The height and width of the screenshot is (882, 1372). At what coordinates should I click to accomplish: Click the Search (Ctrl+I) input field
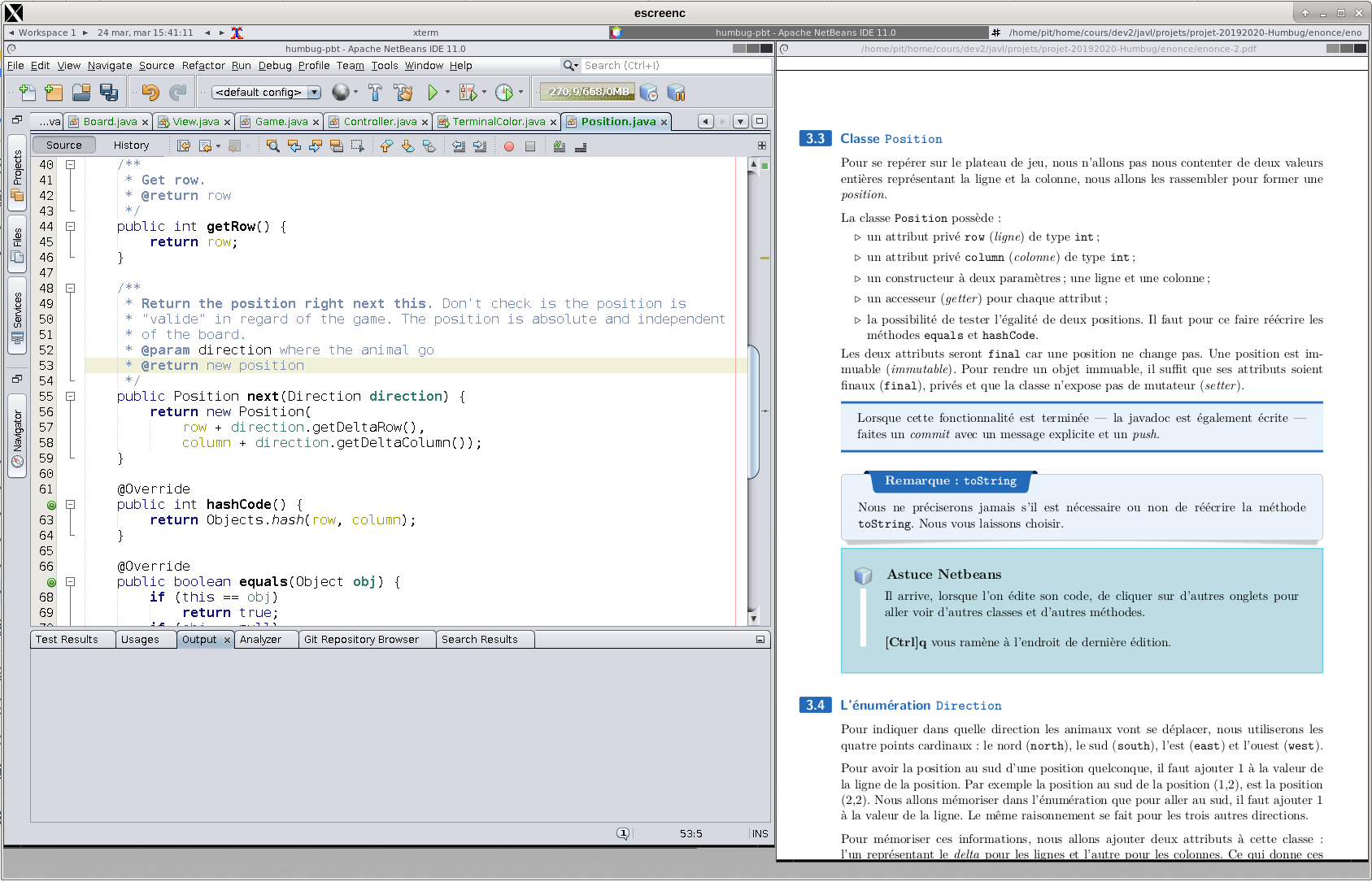[675, 66]
